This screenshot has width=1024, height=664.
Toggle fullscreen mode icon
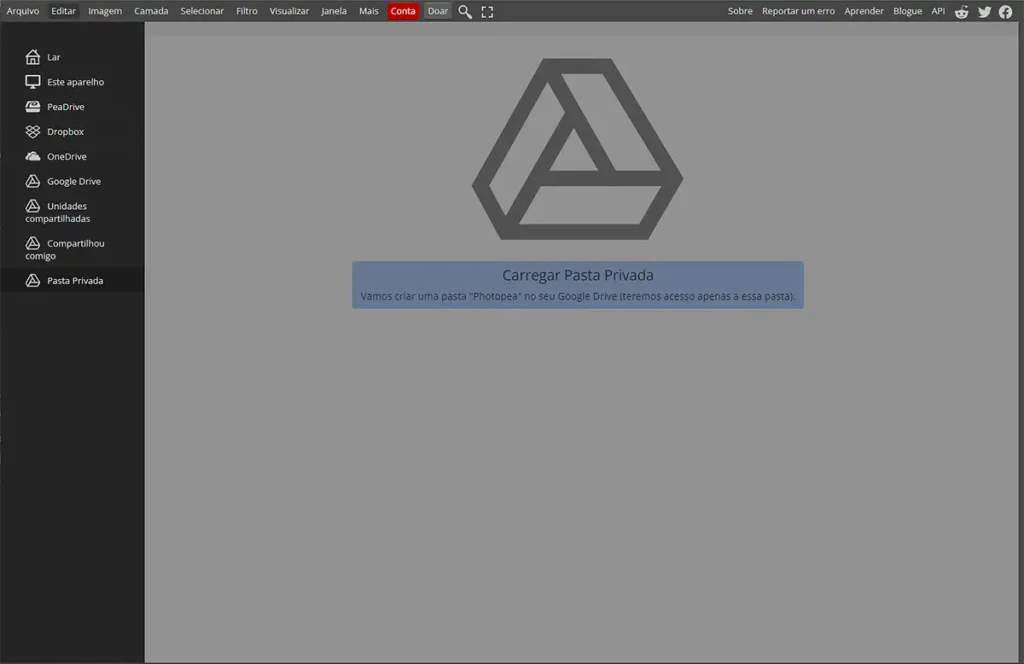click(x=487, y=12)
